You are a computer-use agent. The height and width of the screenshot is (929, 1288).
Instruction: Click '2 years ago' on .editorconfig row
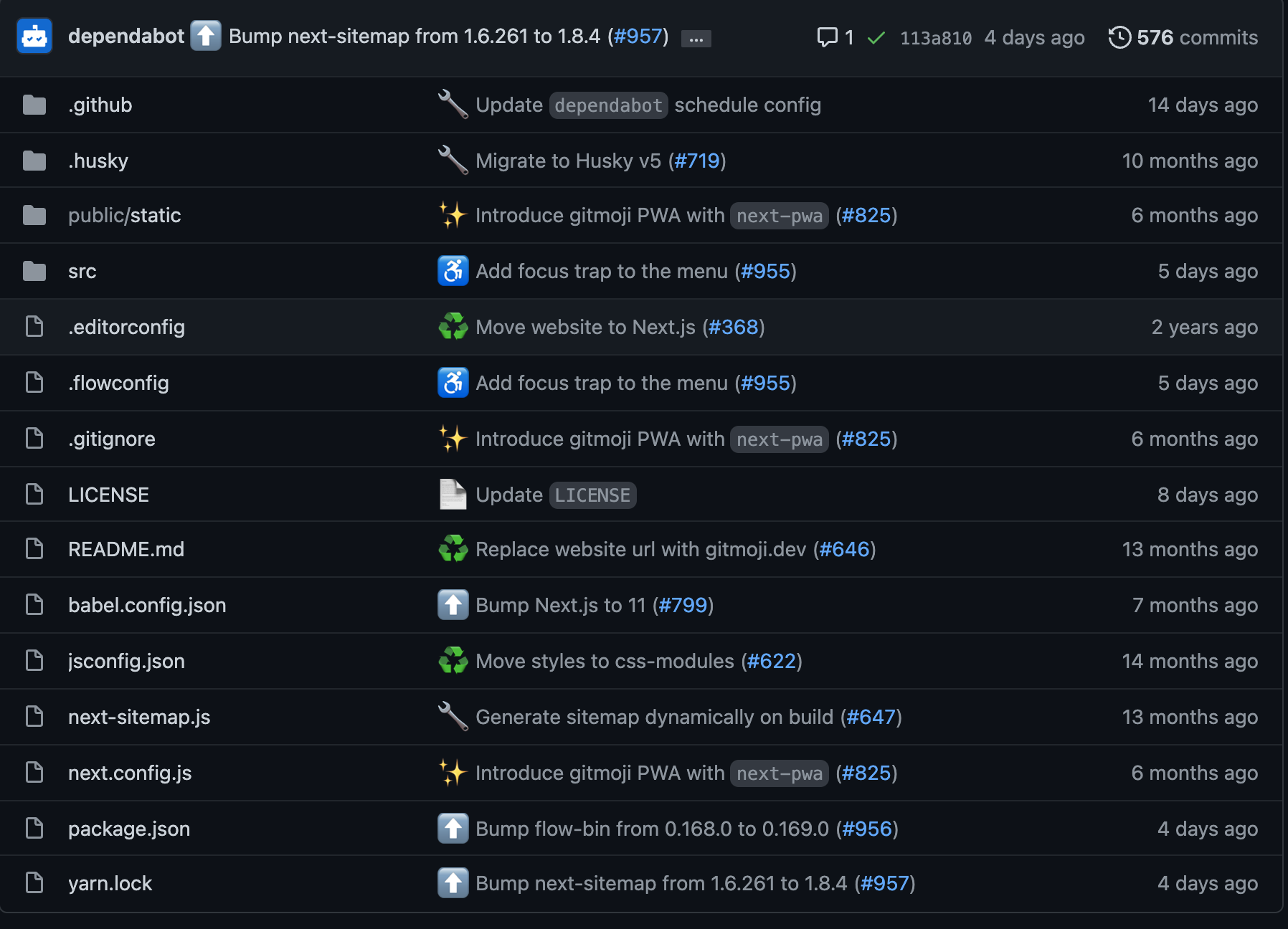(x=1205, y=327)
